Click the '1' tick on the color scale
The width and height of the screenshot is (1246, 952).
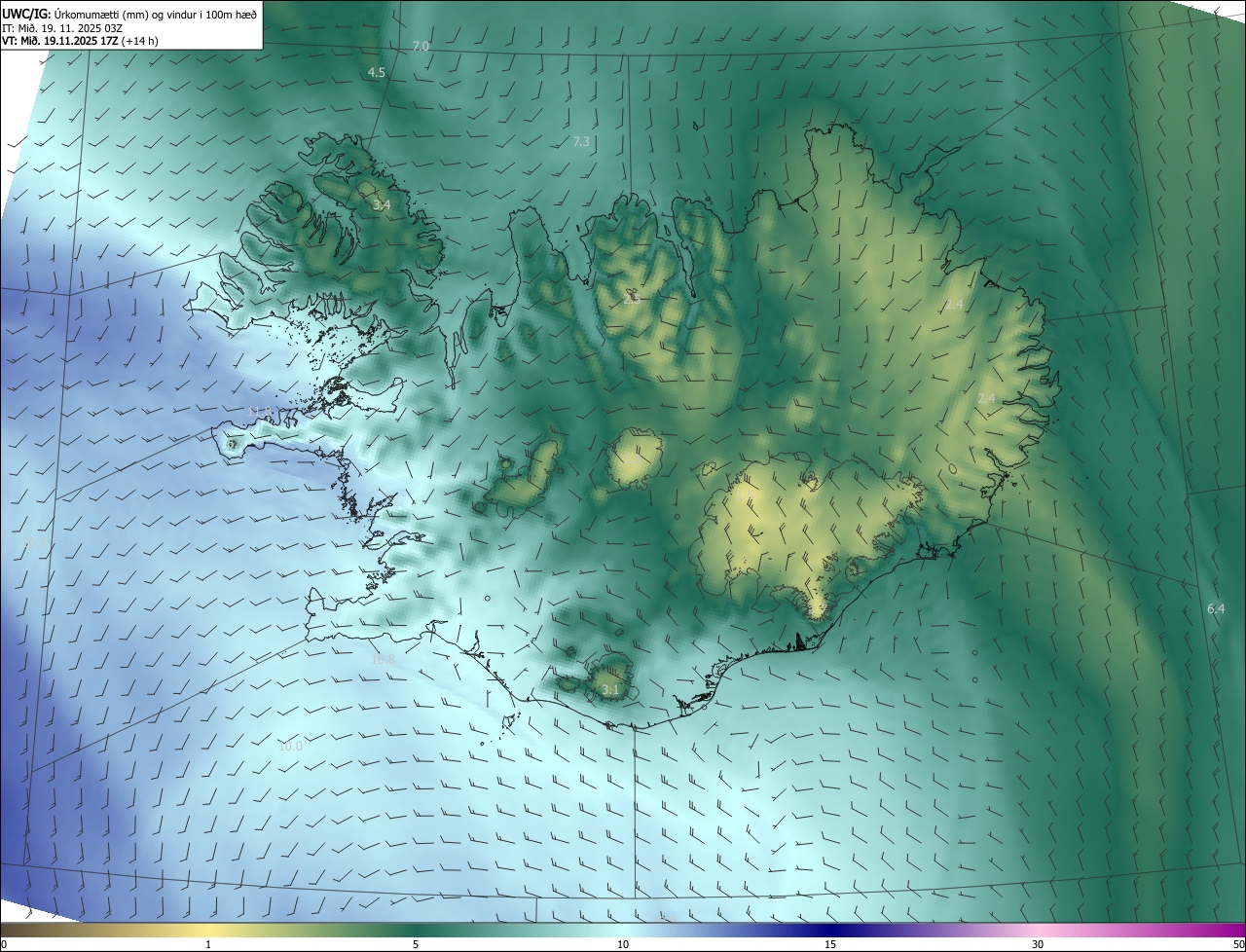(208, 944)
